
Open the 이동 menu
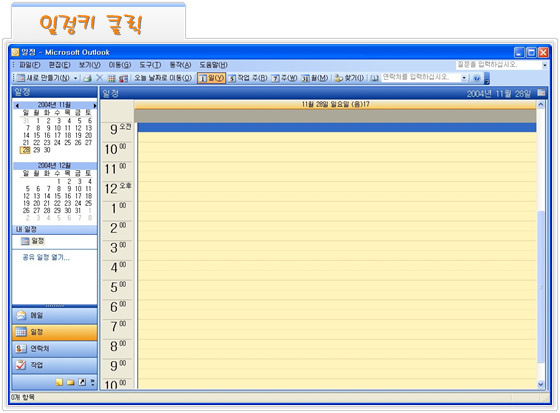point(120,65)
